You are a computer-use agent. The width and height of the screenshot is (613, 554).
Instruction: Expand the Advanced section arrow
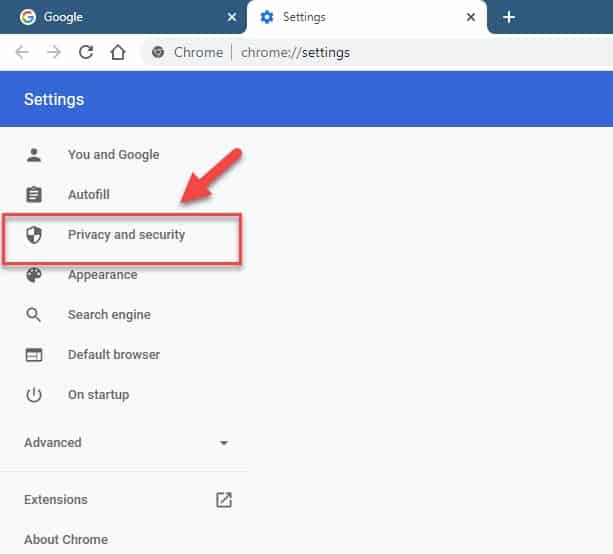click(x=224, y=443)
